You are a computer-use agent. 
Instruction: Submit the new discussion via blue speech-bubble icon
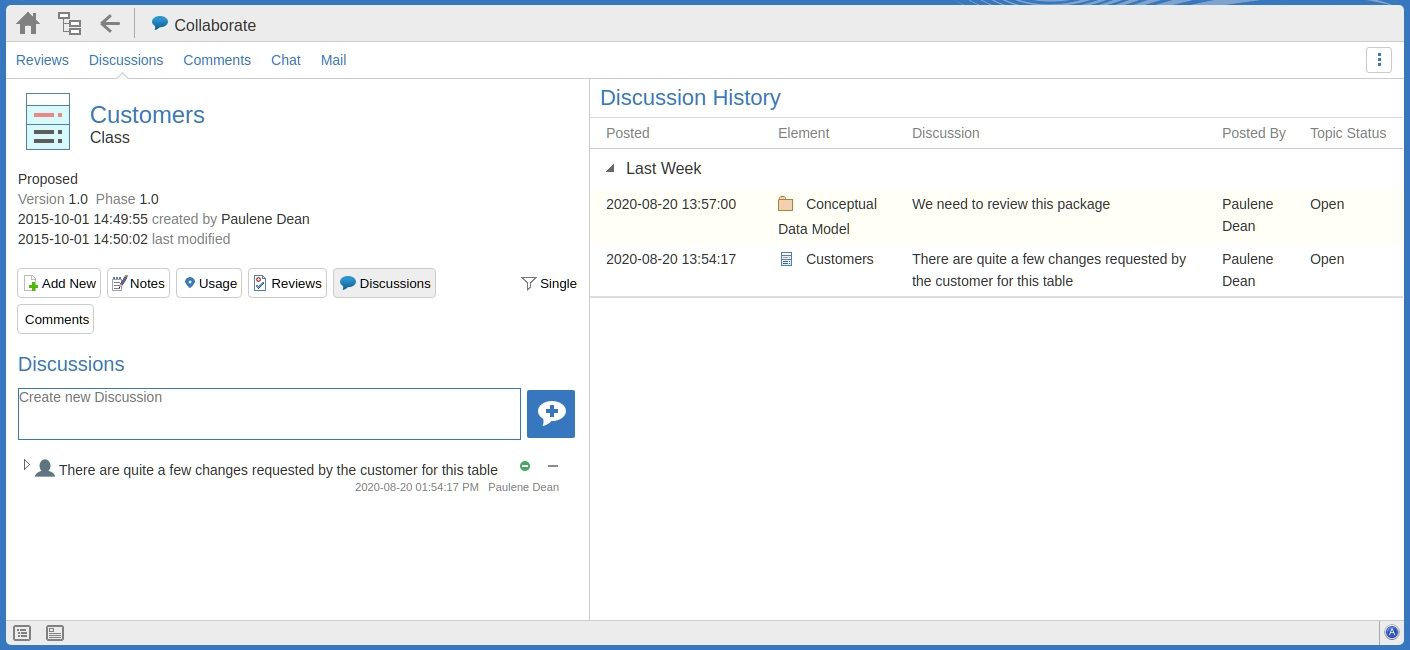pos(551,413)
